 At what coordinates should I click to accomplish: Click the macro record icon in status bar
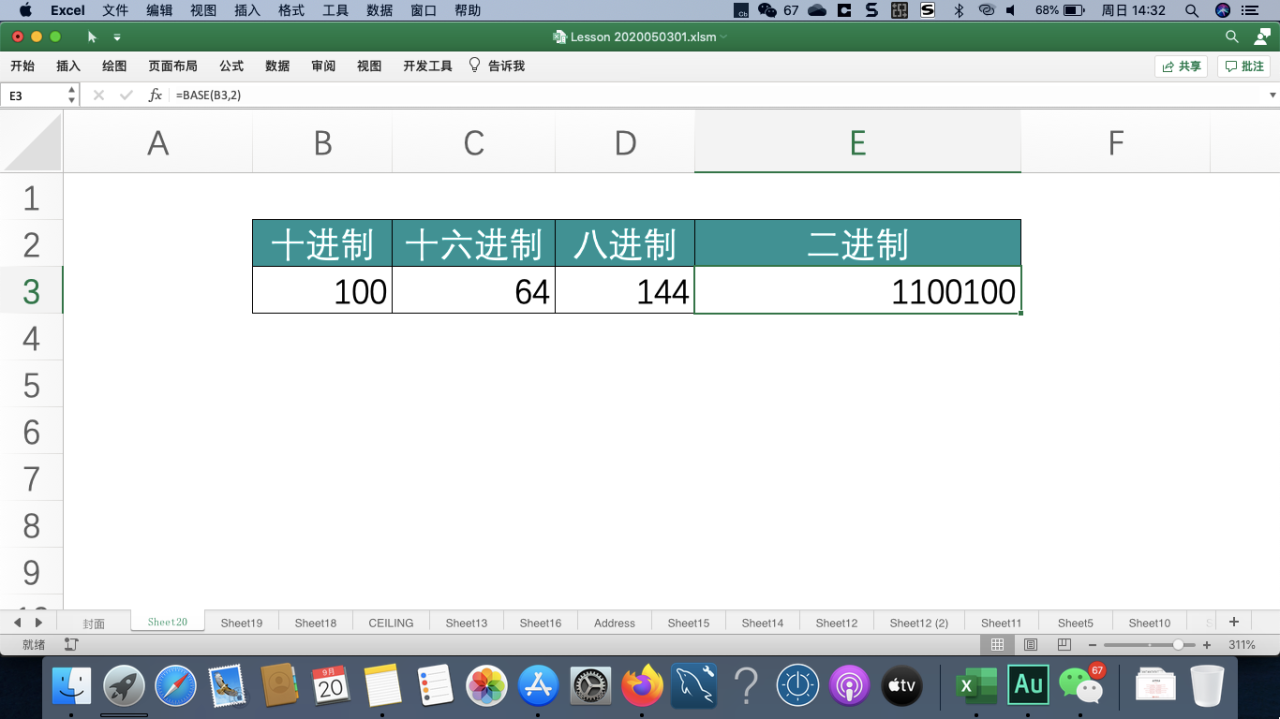(71, 645)
